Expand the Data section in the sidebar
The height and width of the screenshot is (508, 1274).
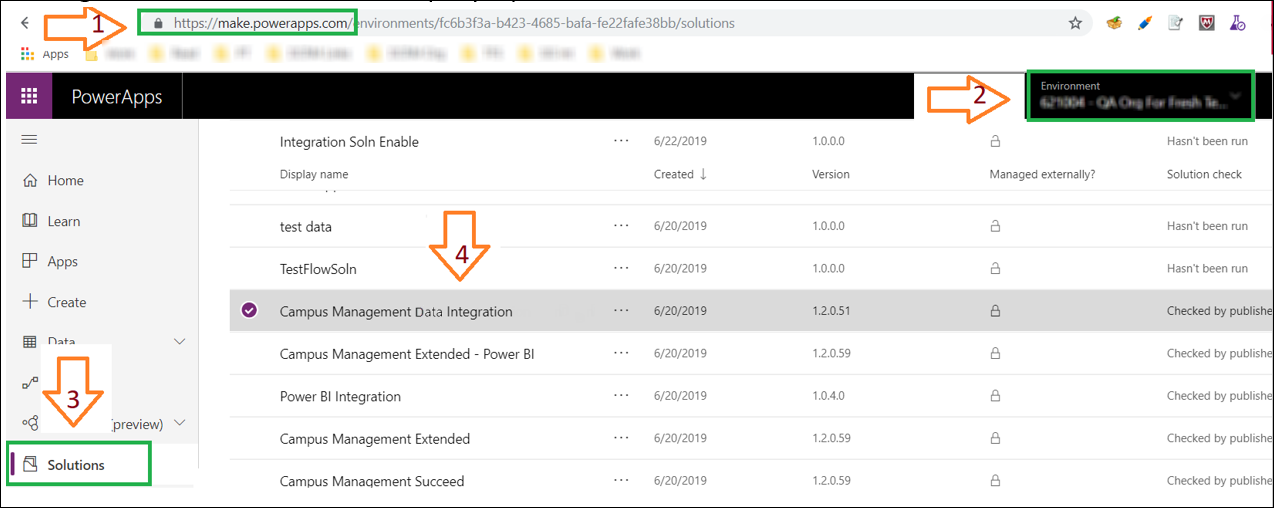tap(180, 342)
